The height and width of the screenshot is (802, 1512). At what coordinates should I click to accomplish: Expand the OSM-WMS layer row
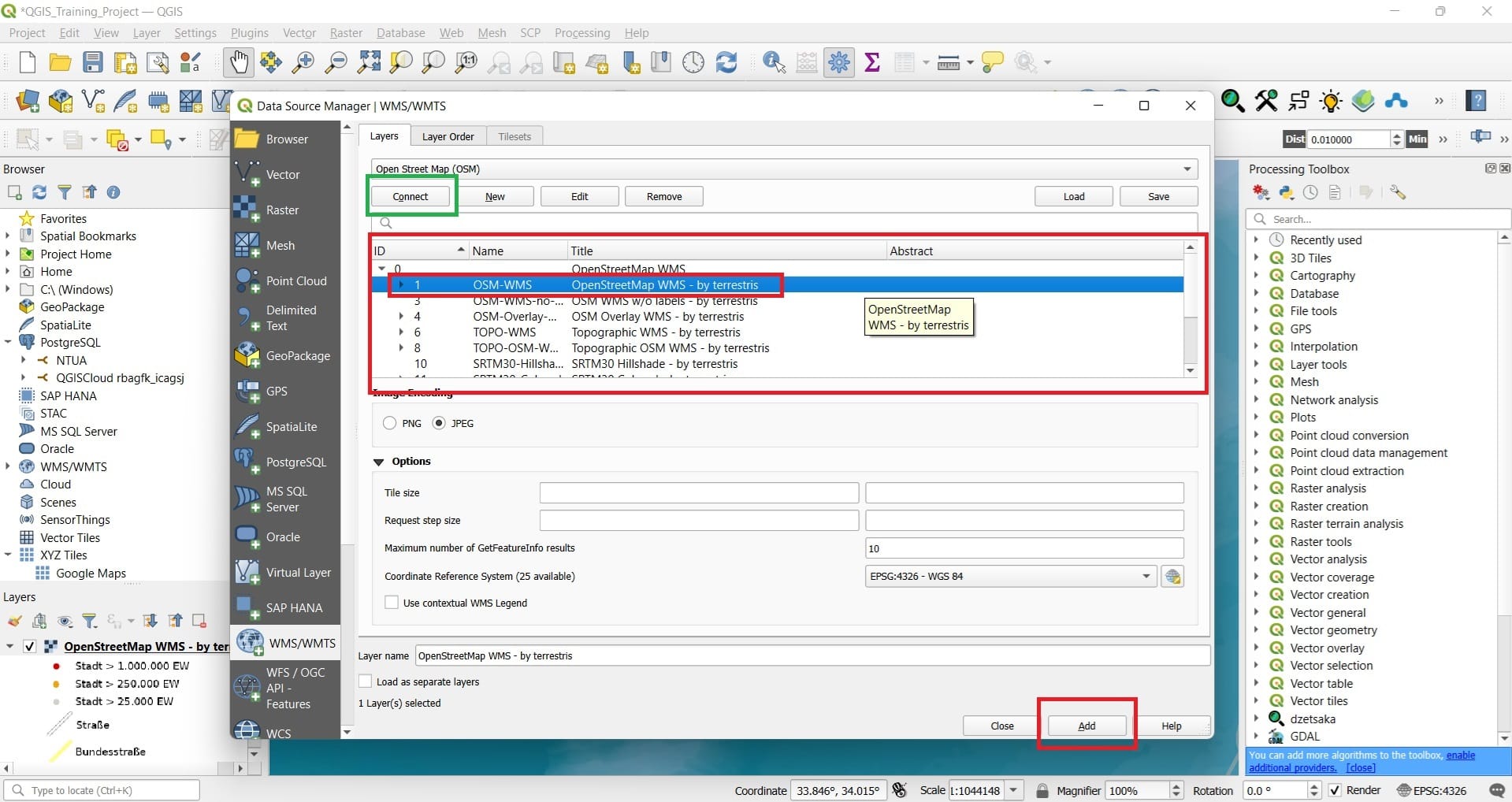[401, 285]
